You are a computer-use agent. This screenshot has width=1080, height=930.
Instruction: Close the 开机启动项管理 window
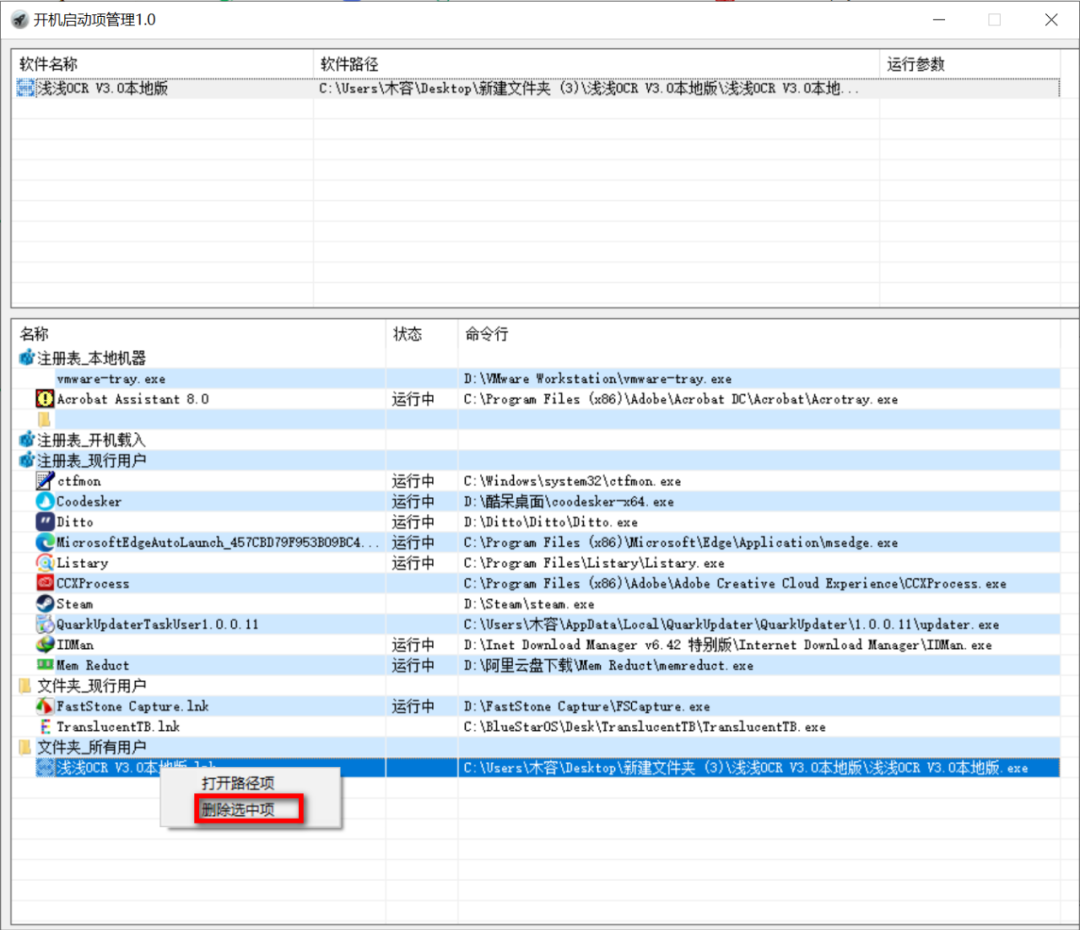tap(1050, 20)
